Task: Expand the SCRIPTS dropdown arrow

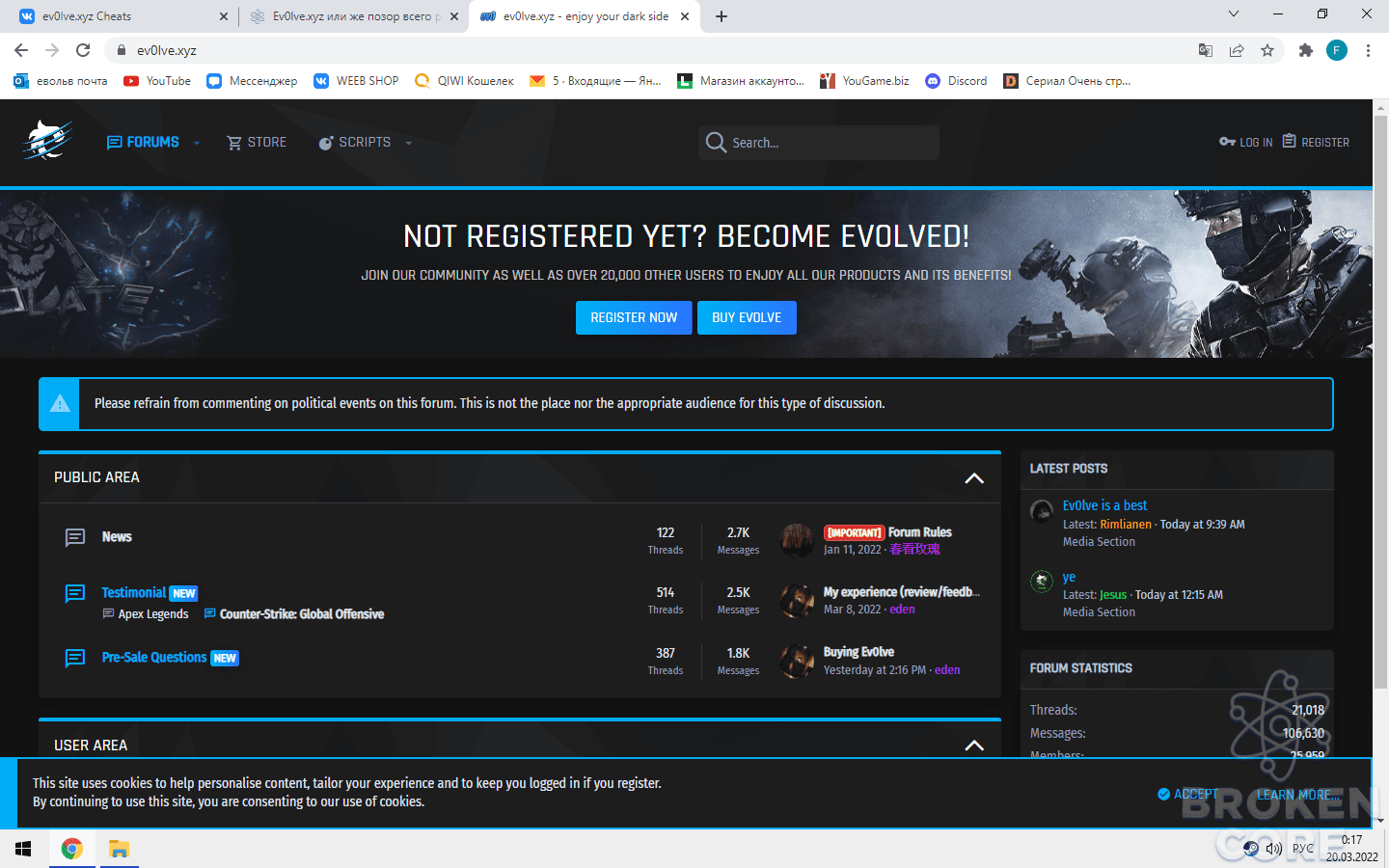Action: click(408, 143)
